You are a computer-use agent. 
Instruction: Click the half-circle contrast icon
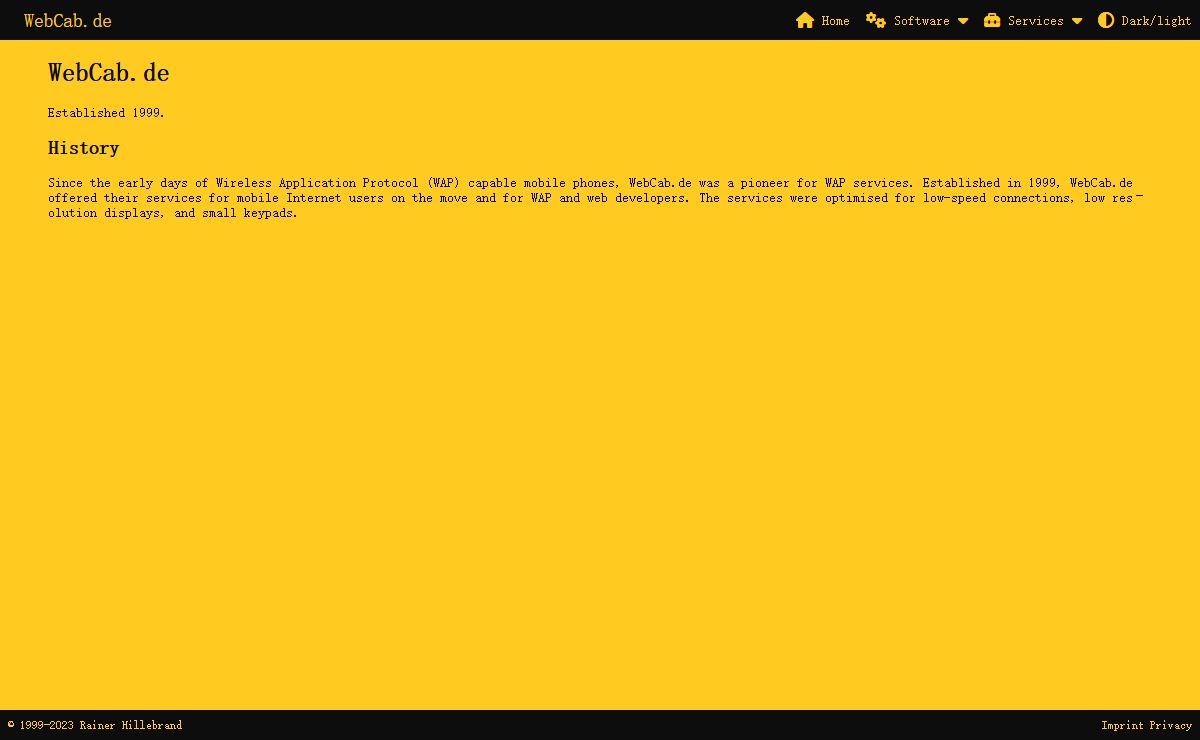click(x=1106, y=20)
